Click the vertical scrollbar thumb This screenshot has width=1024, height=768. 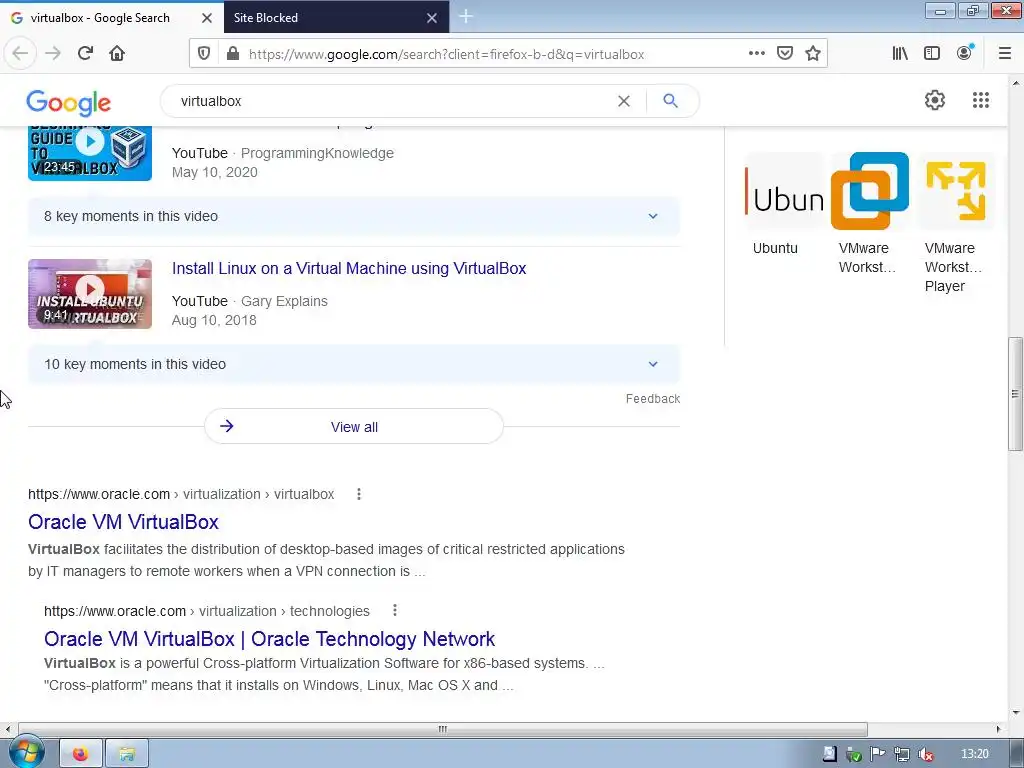1015,394
